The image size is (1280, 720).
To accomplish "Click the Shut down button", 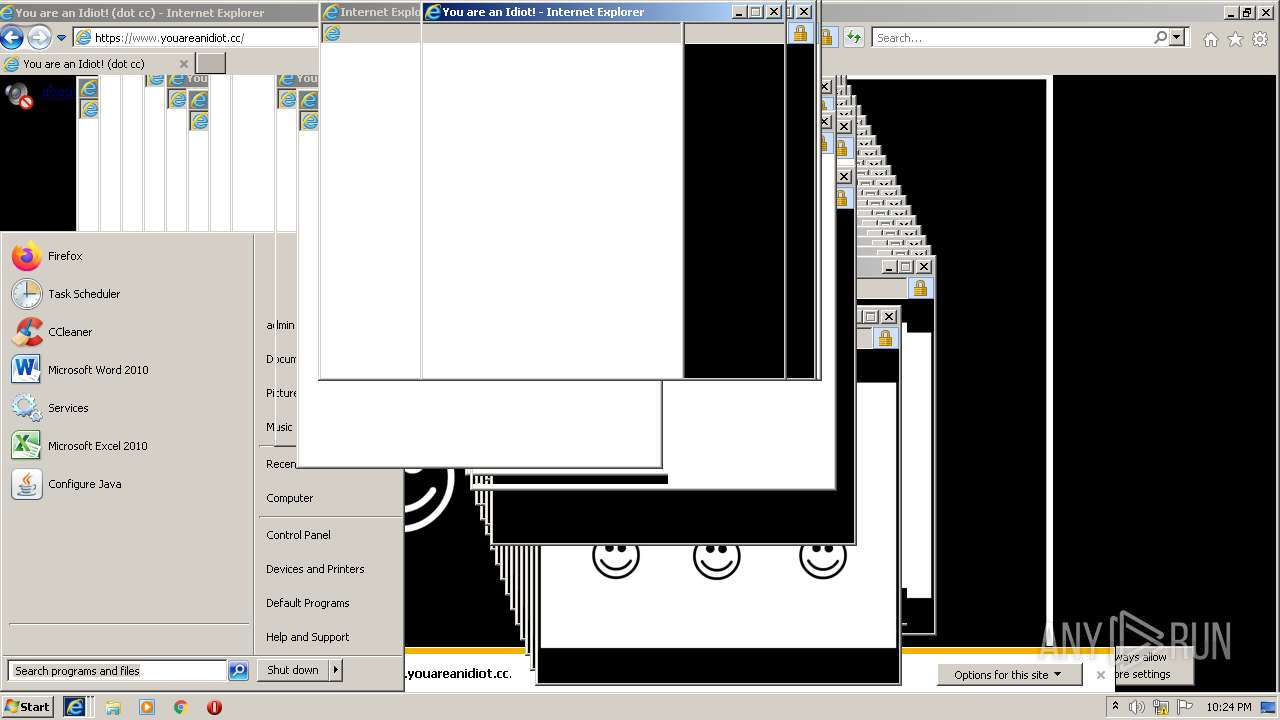I will click(x=293, y=670).
